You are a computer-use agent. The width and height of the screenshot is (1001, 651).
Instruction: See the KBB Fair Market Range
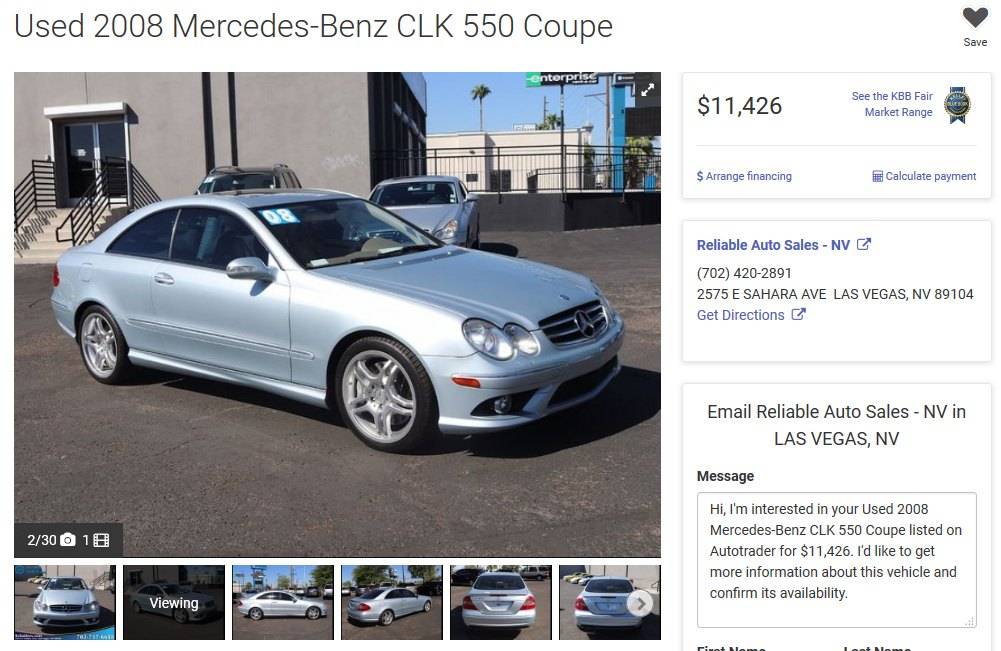pyautogui.click(x=892, y=104)
